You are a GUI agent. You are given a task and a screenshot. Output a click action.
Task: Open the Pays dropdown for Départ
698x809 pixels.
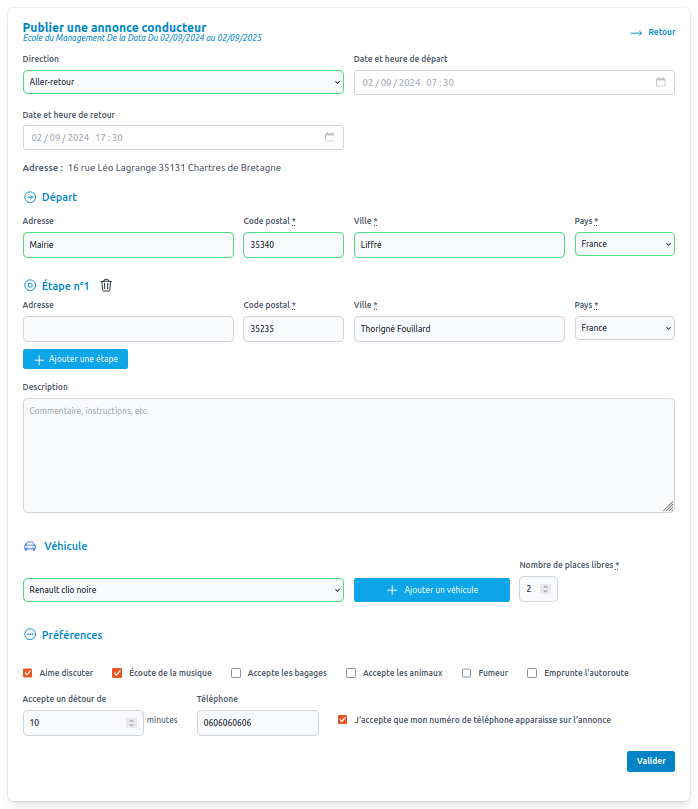click(624, 244)
